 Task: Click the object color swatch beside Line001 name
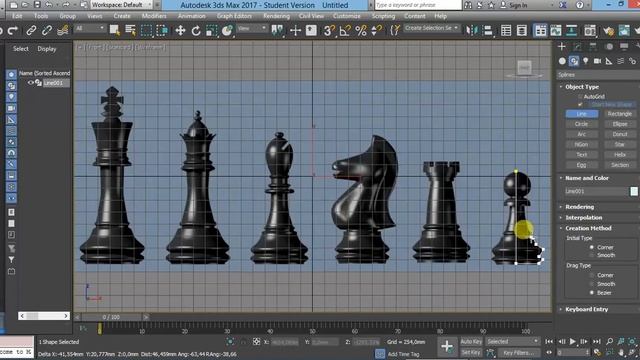coord(634,191)
